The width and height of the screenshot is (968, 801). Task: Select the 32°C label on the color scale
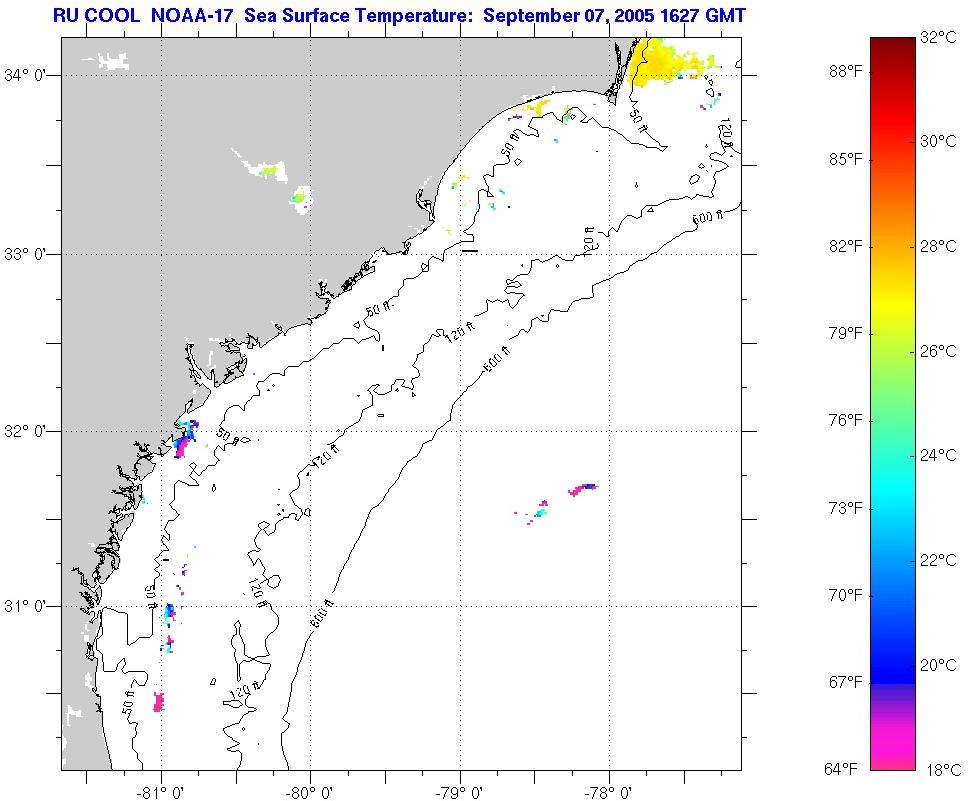pyautogui.click(x=937, y=37)
